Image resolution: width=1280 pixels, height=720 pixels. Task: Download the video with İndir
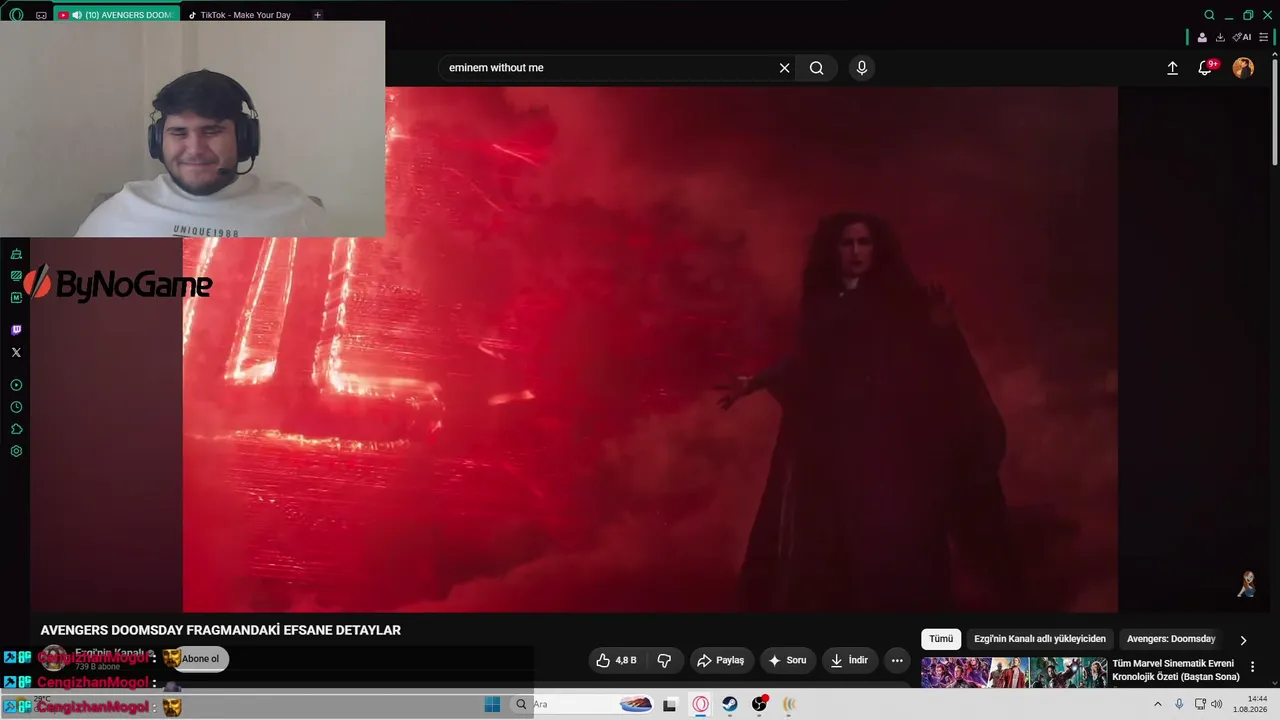(849, 660)
